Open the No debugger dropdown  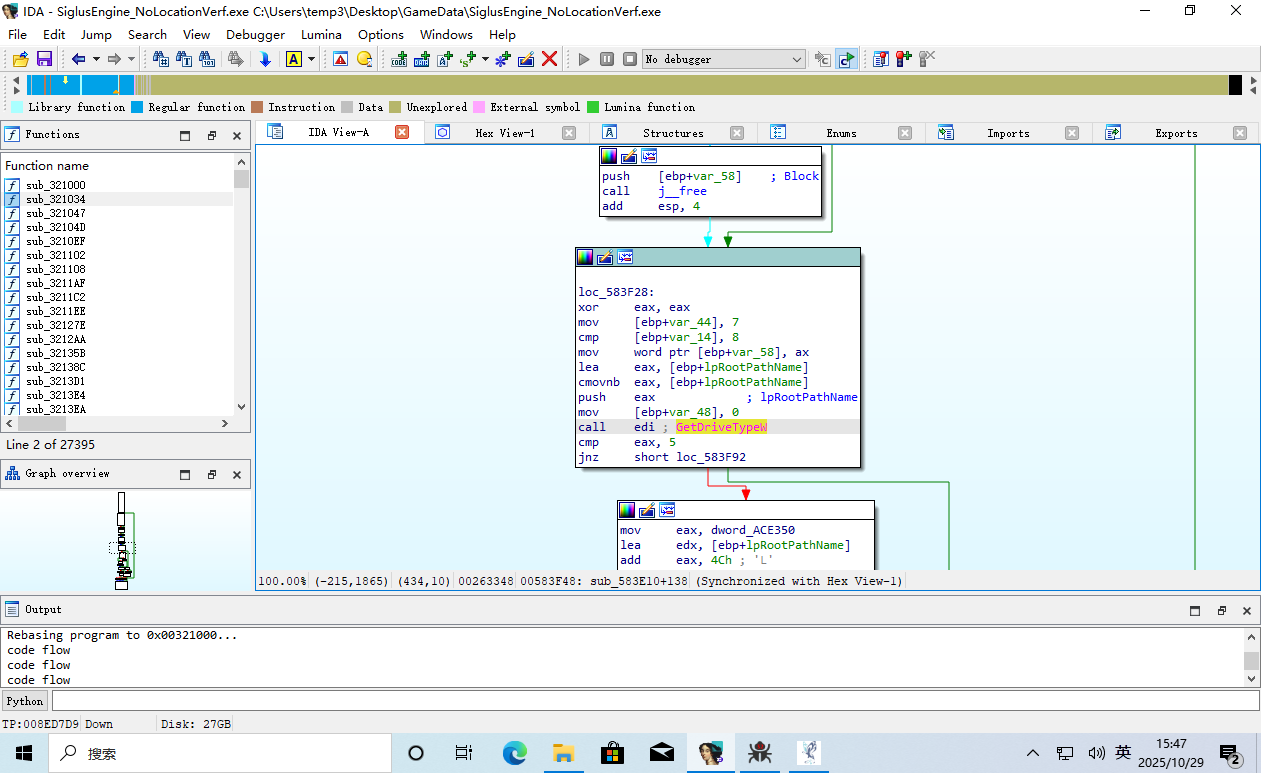coord(796,60)
